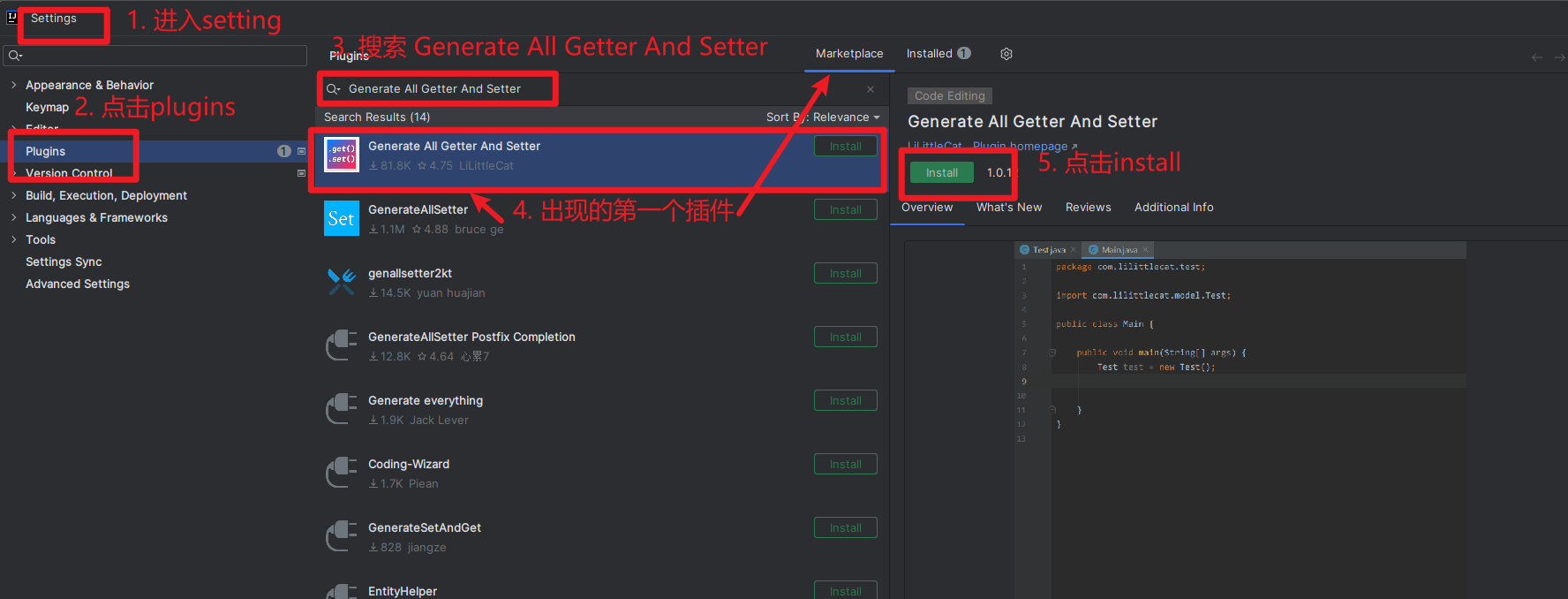
Task: Click the project-level icon beside Version Control
Action: pos(301,173)
